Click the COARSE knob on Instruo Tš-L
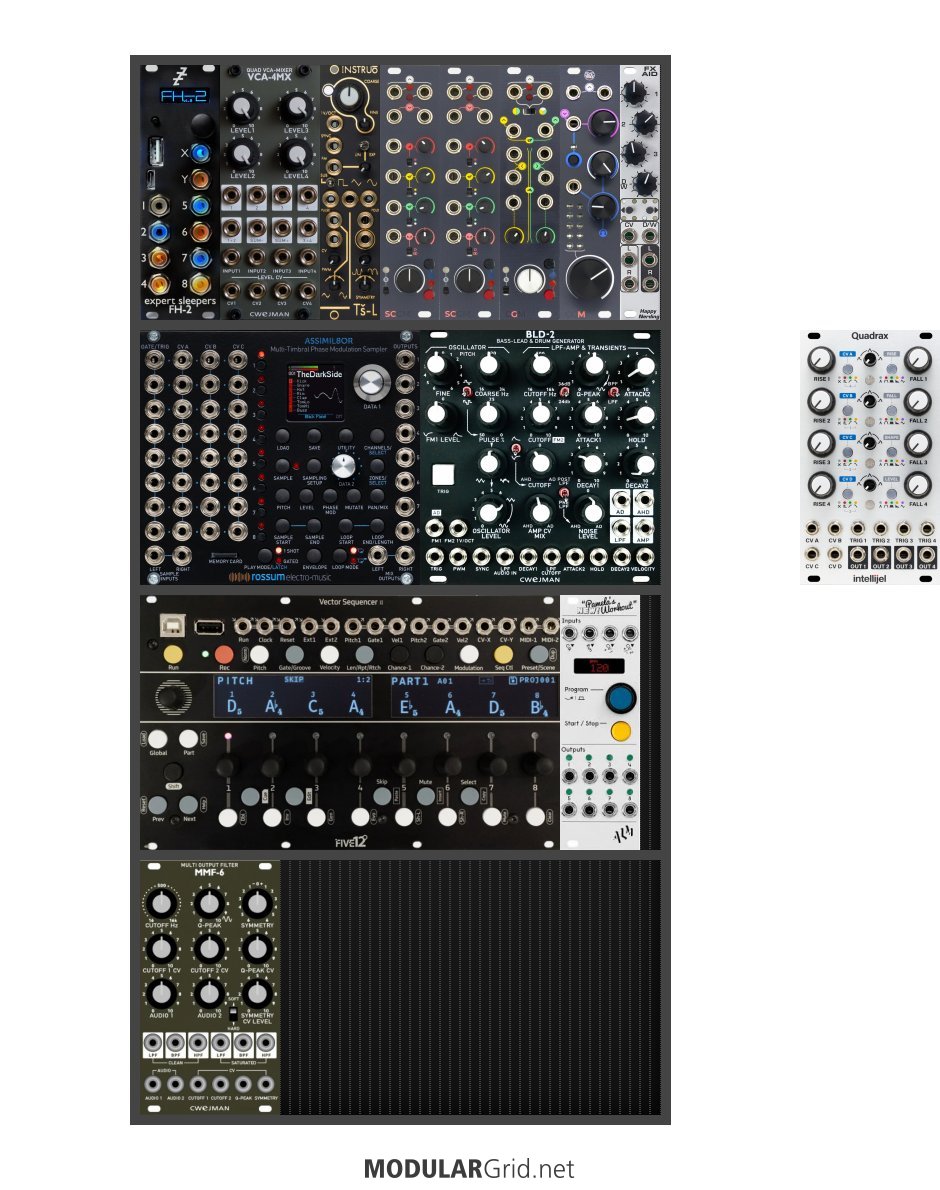This screenshot has height=1190, width=940. (349, 97)
